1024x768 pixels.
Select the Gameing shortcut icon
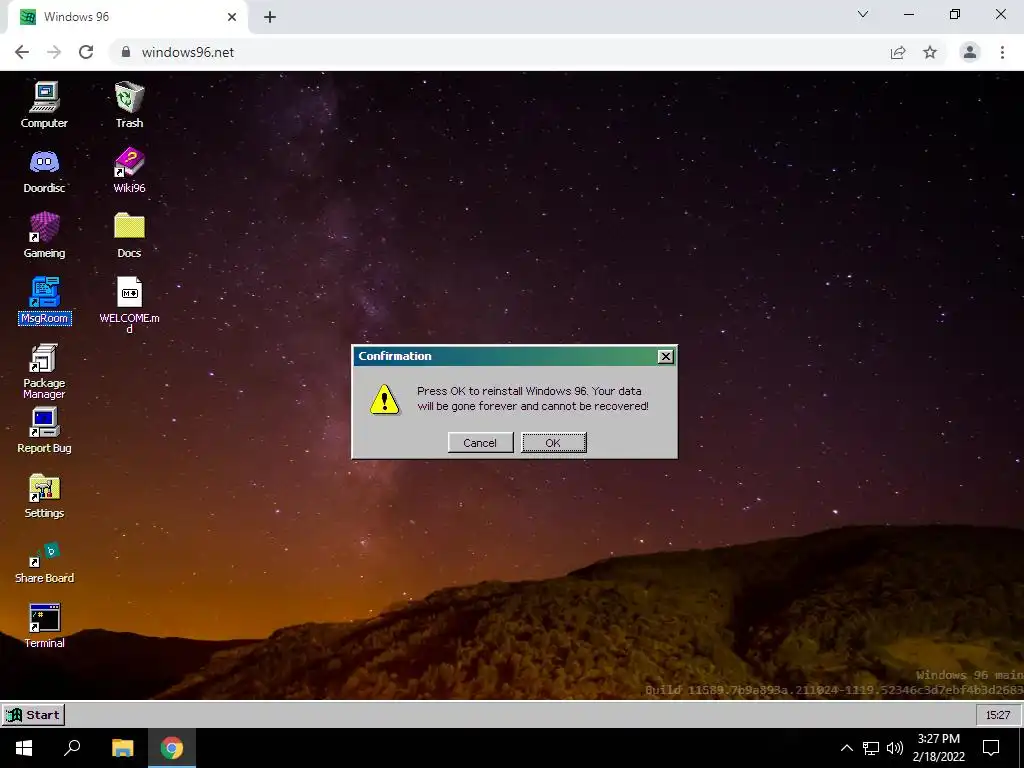[44, 235]
